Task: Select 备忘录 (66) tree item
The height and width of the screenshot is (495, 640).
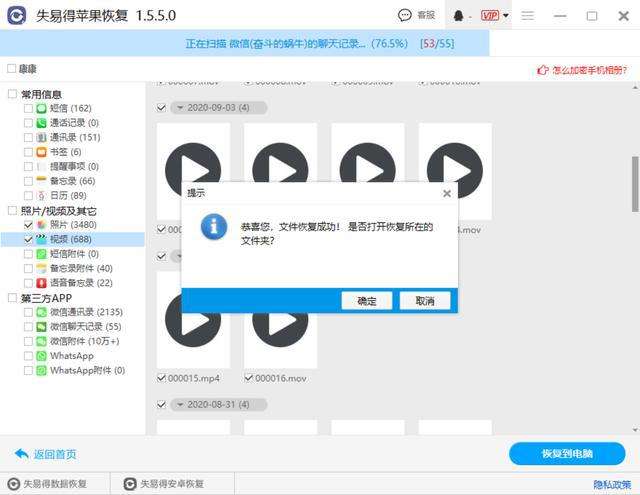Action: coord(72,181)
